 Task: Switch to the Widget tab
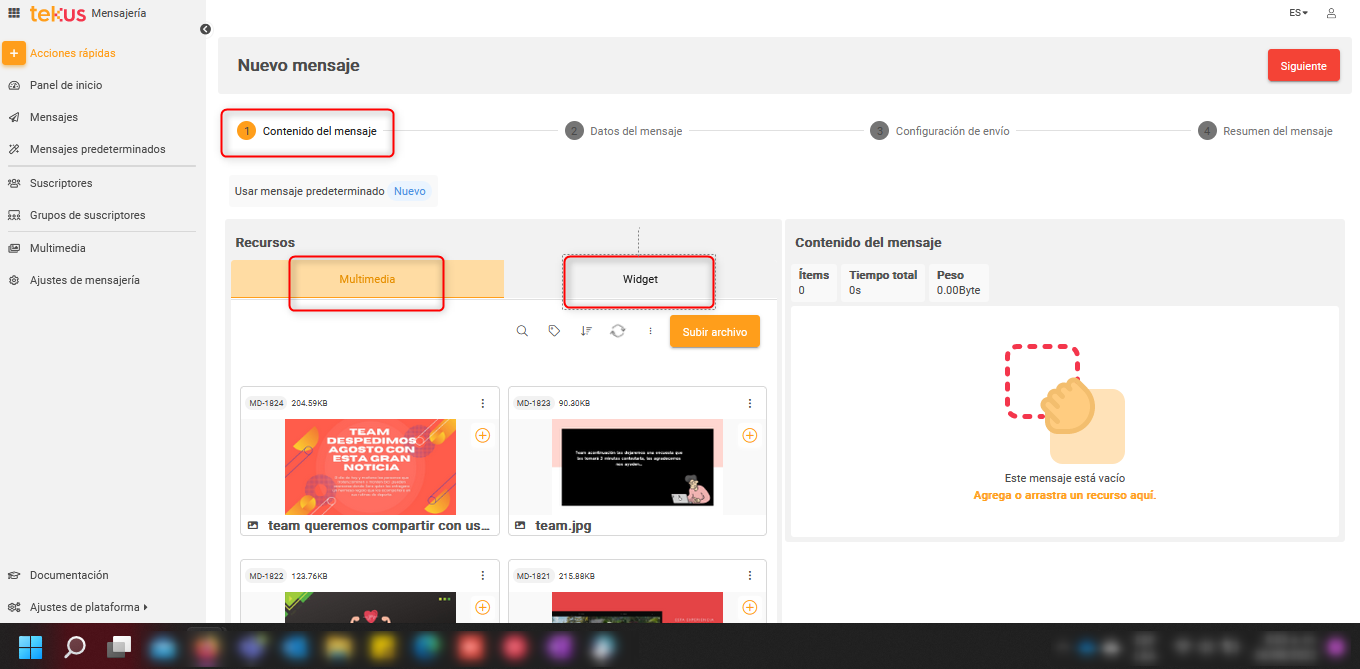(640, 279)
